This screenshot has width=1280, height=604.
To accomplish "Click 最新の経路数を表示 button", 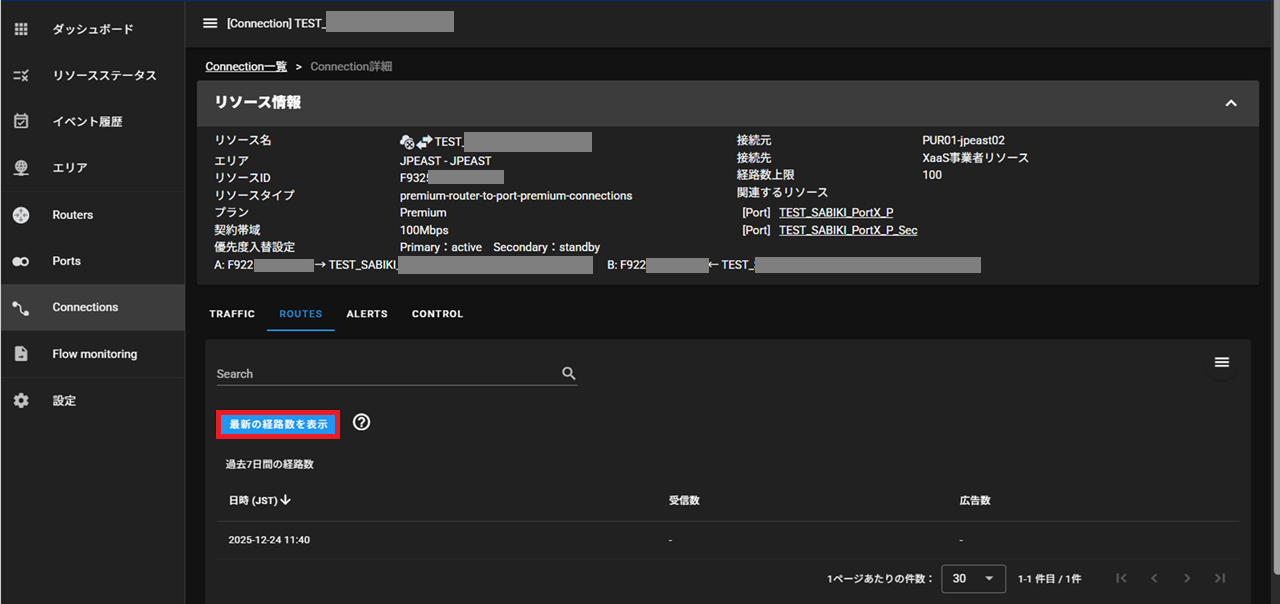I will pyautogui.click(x=279, y=424).
